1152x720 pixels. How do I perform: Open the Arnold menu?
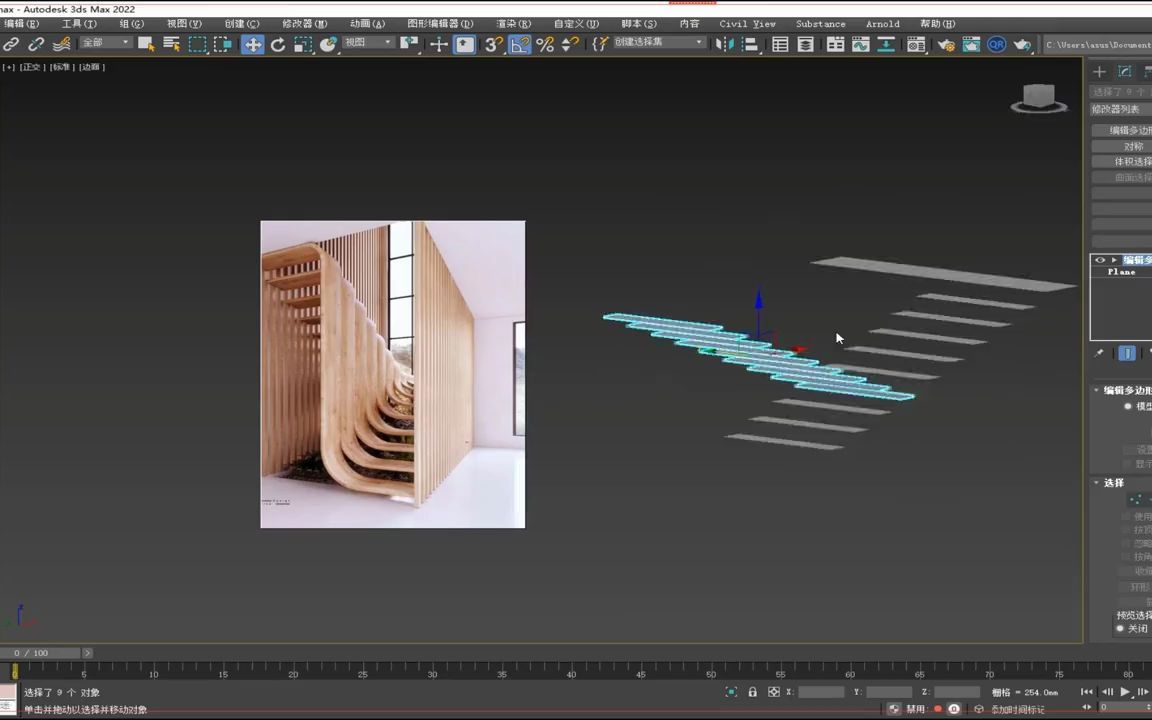pyautogui.click(x=882, y=23)
